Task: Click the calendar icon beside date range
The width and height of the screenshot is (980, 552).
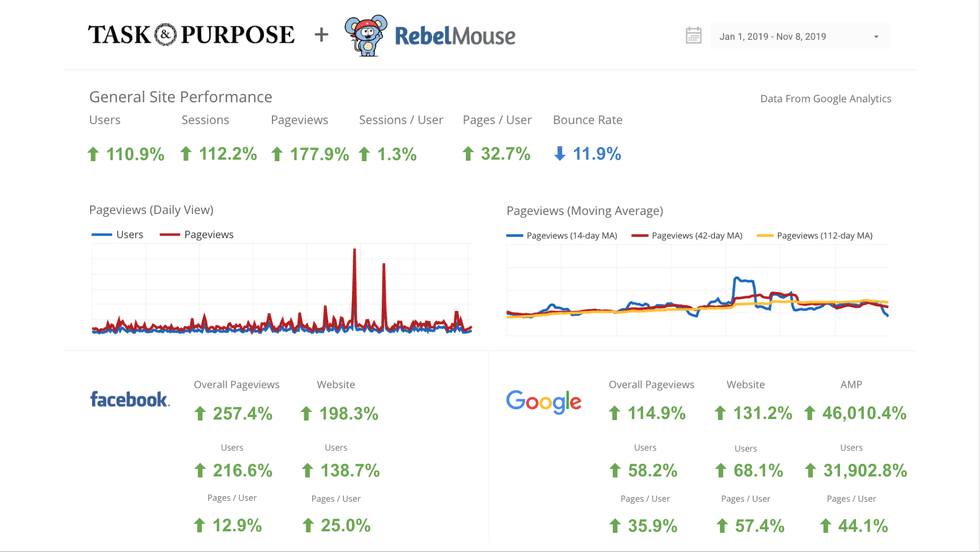Action: (x=693, y=36)
